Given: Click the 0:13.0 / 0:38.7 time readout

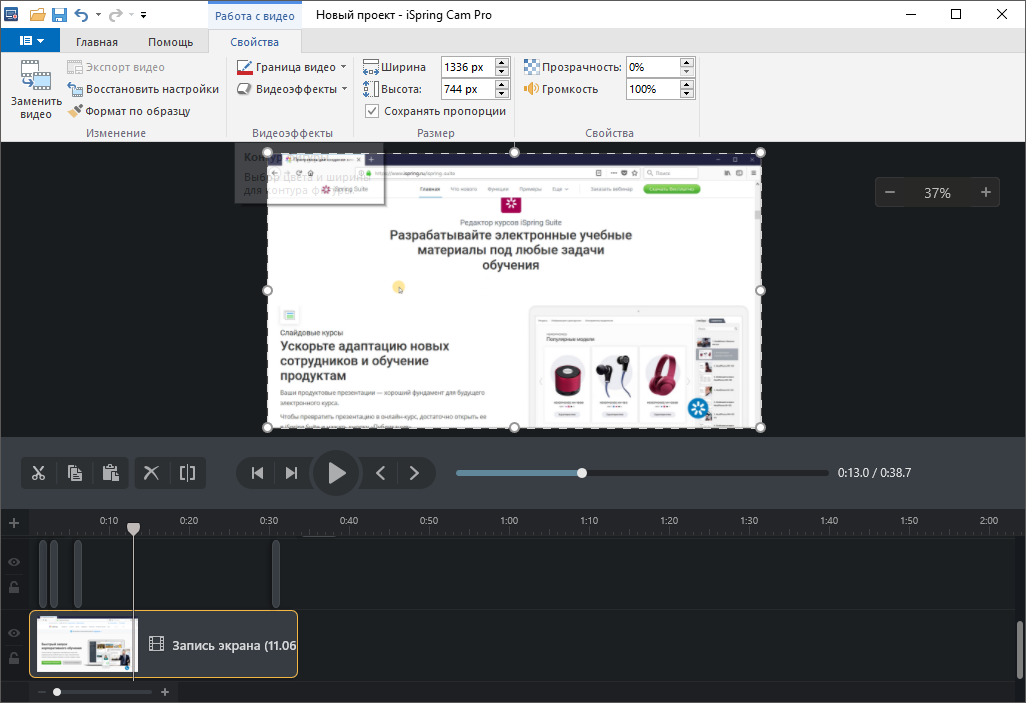Looking at the screenshot, I should [x=874, y=473].
